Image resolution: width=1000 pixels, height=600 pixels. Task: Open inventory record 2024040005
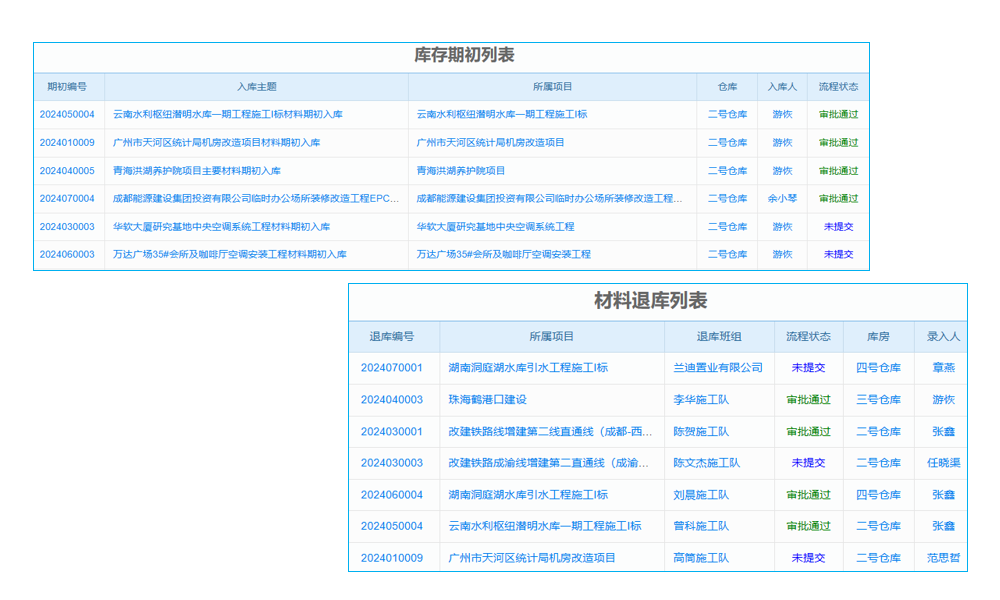pos(67,171)
